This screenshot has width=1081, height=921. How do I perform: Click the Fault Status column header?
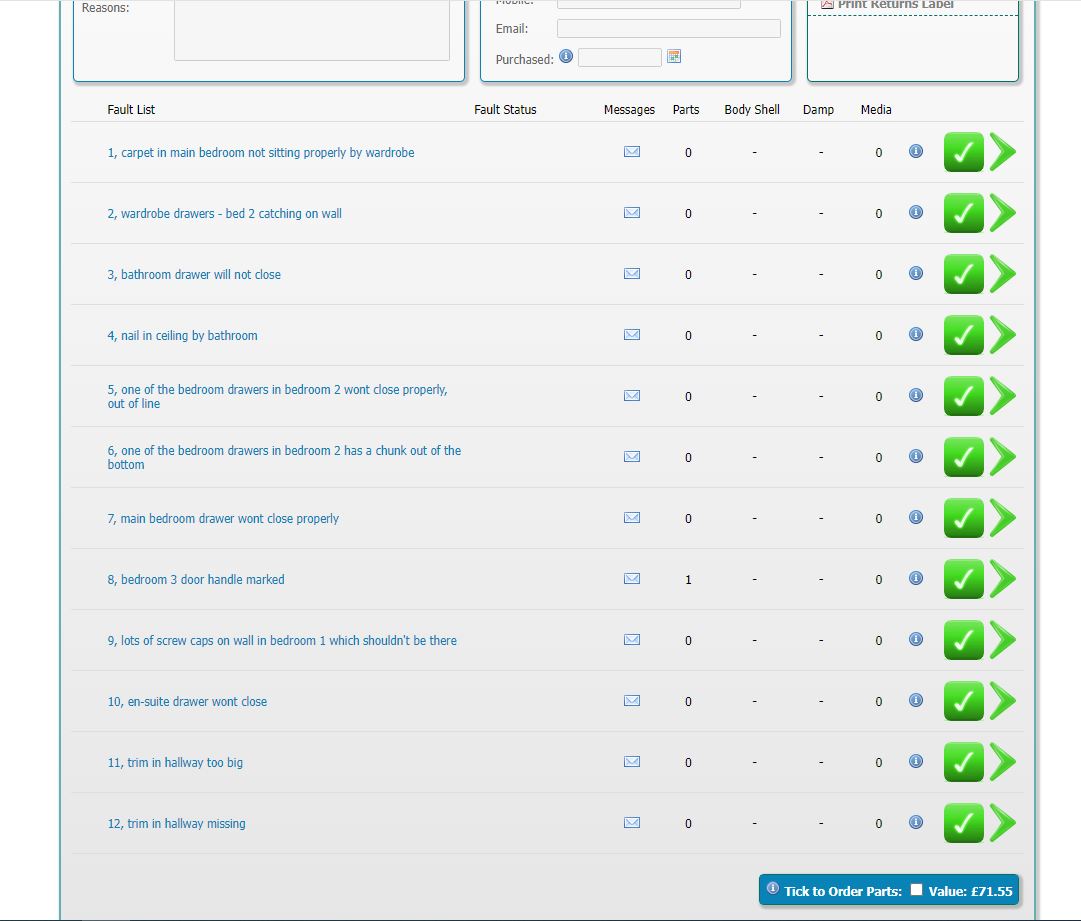pyautogui.click(x=505, y=110)
